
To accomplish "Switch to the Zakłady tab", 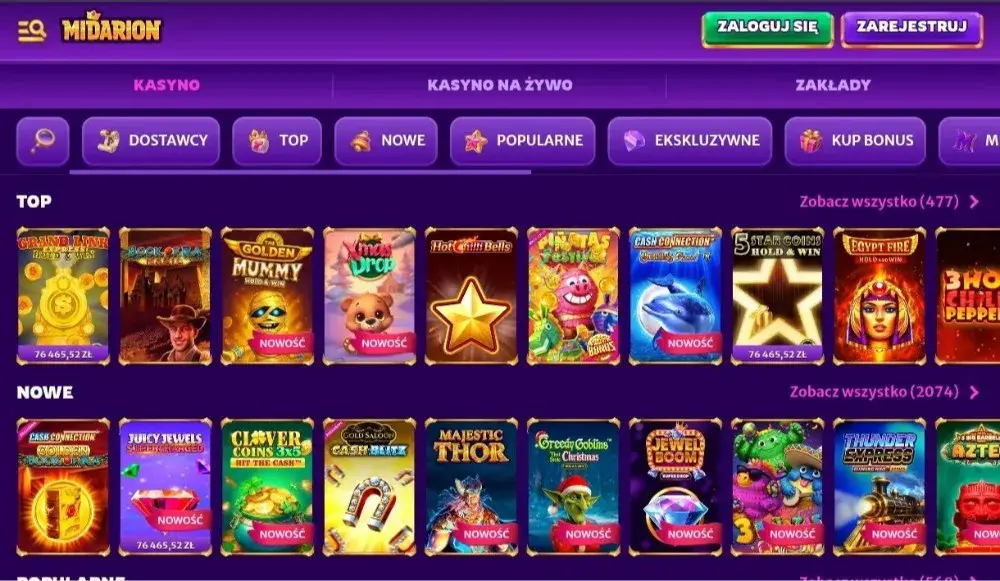I will [x=833, y=85].
